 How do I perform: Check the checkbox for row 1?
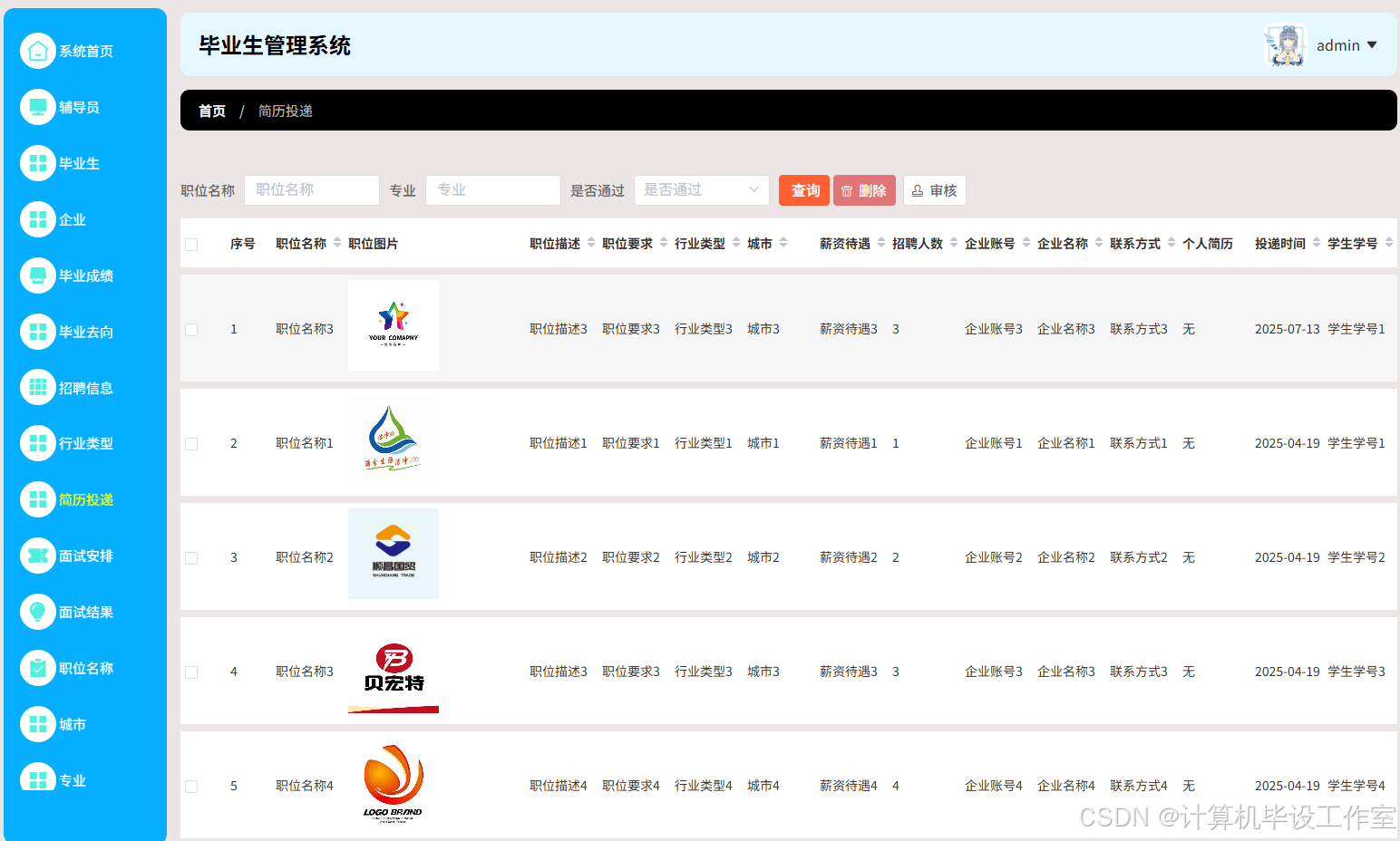[191, 330]
